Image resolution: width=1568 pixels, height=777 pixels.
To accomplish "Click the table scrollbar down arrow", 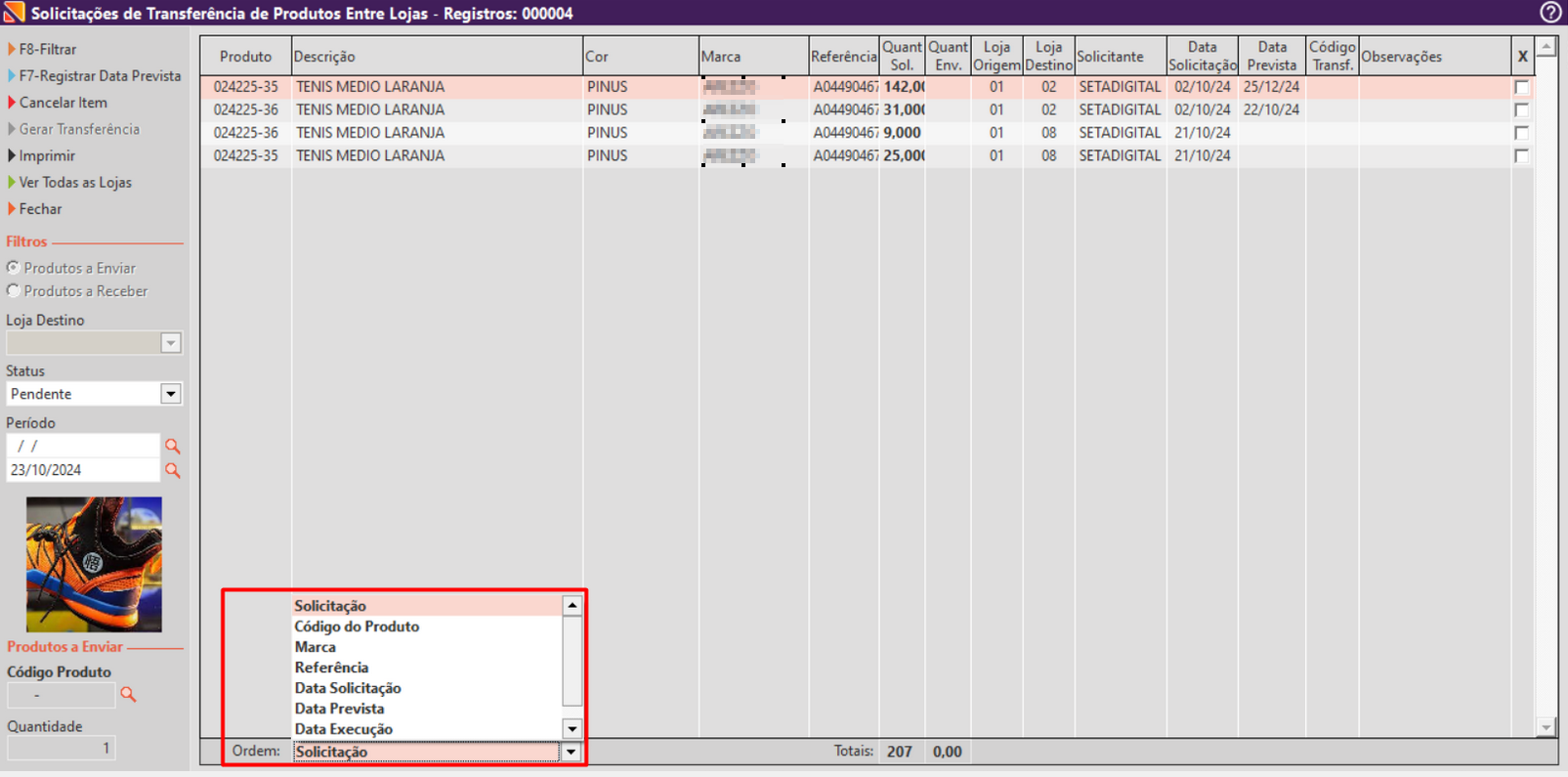I will 1547,727.
